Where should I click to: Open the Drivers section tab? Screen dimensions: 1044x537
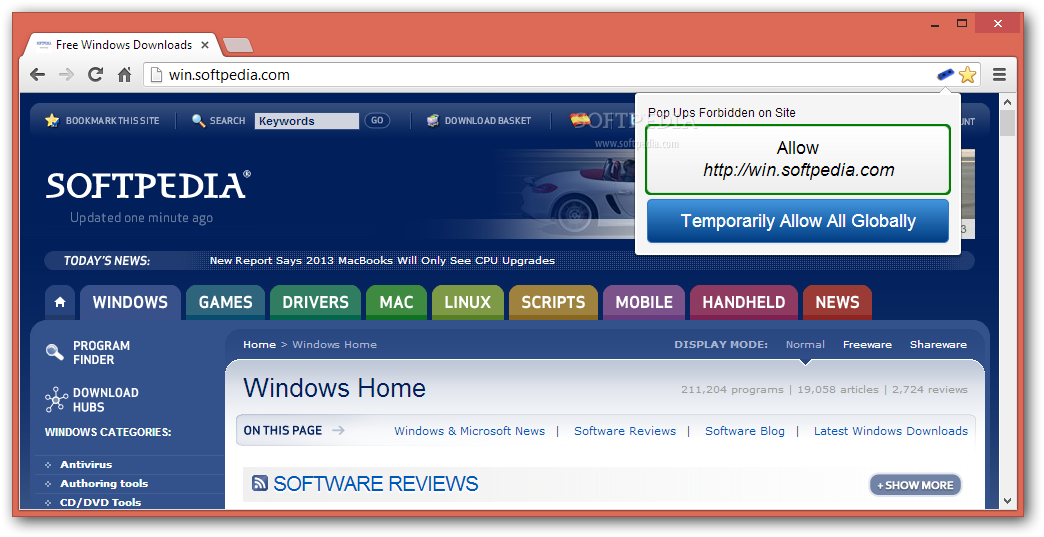point(316,302)
